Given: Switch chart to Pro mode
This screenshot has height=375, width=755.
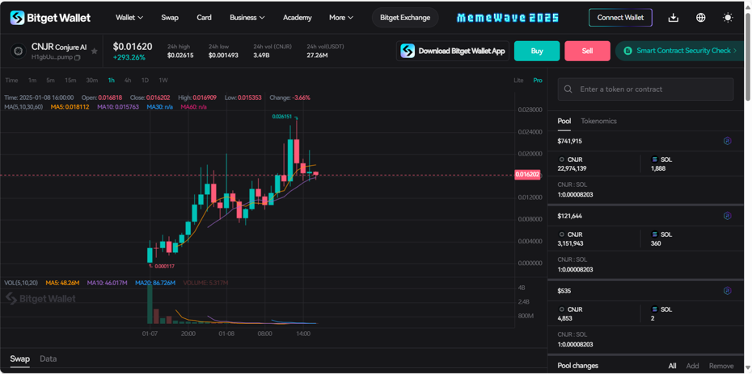Looking at the screenshot, I should [x=537, y=80].
